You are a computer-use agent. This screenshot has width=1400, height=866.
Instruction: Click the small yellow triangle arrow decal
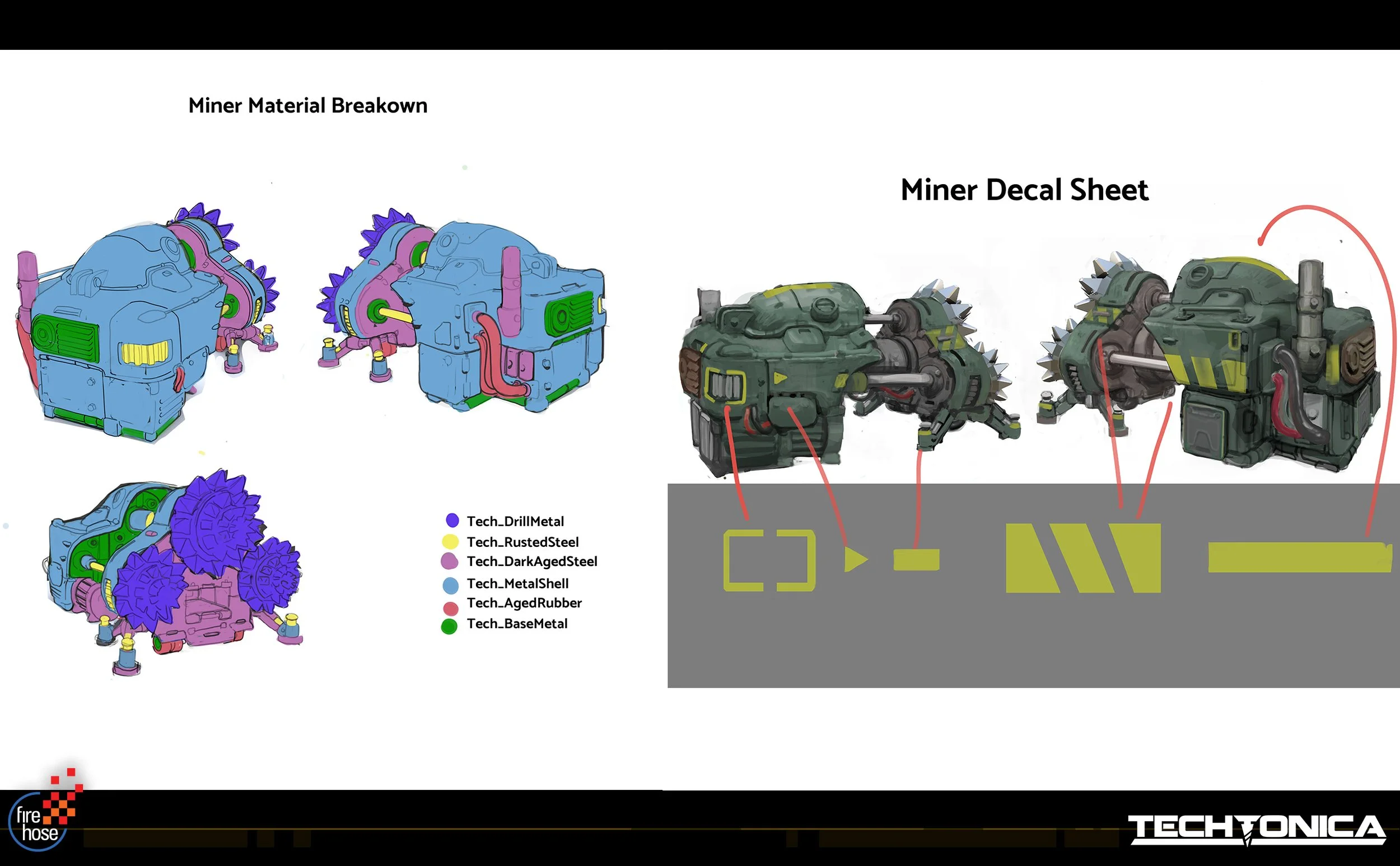pos(855,559)
